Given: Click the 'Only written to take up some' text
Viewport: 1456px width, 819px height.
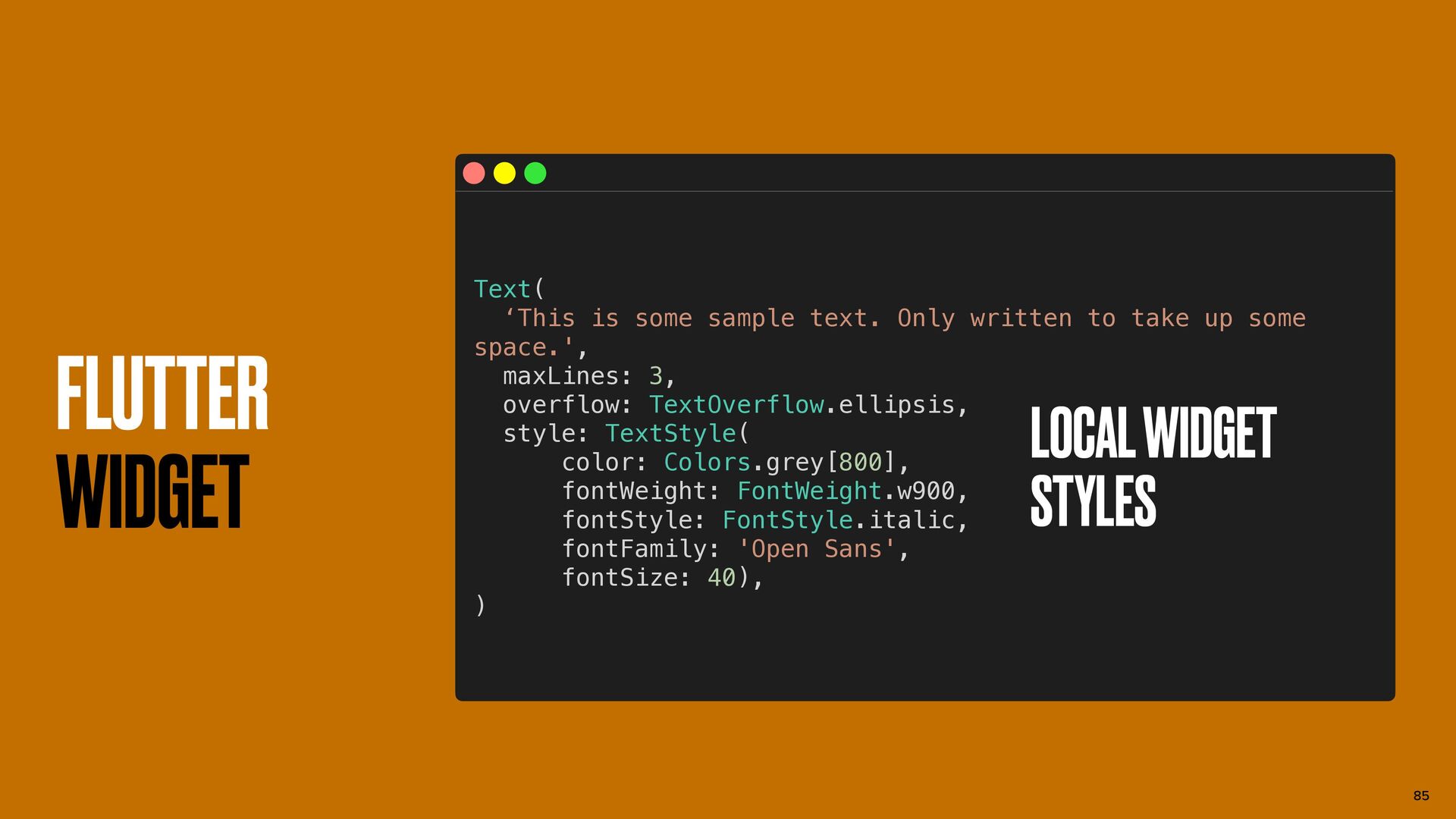Looking at the screenshot, I should 1101,318.
